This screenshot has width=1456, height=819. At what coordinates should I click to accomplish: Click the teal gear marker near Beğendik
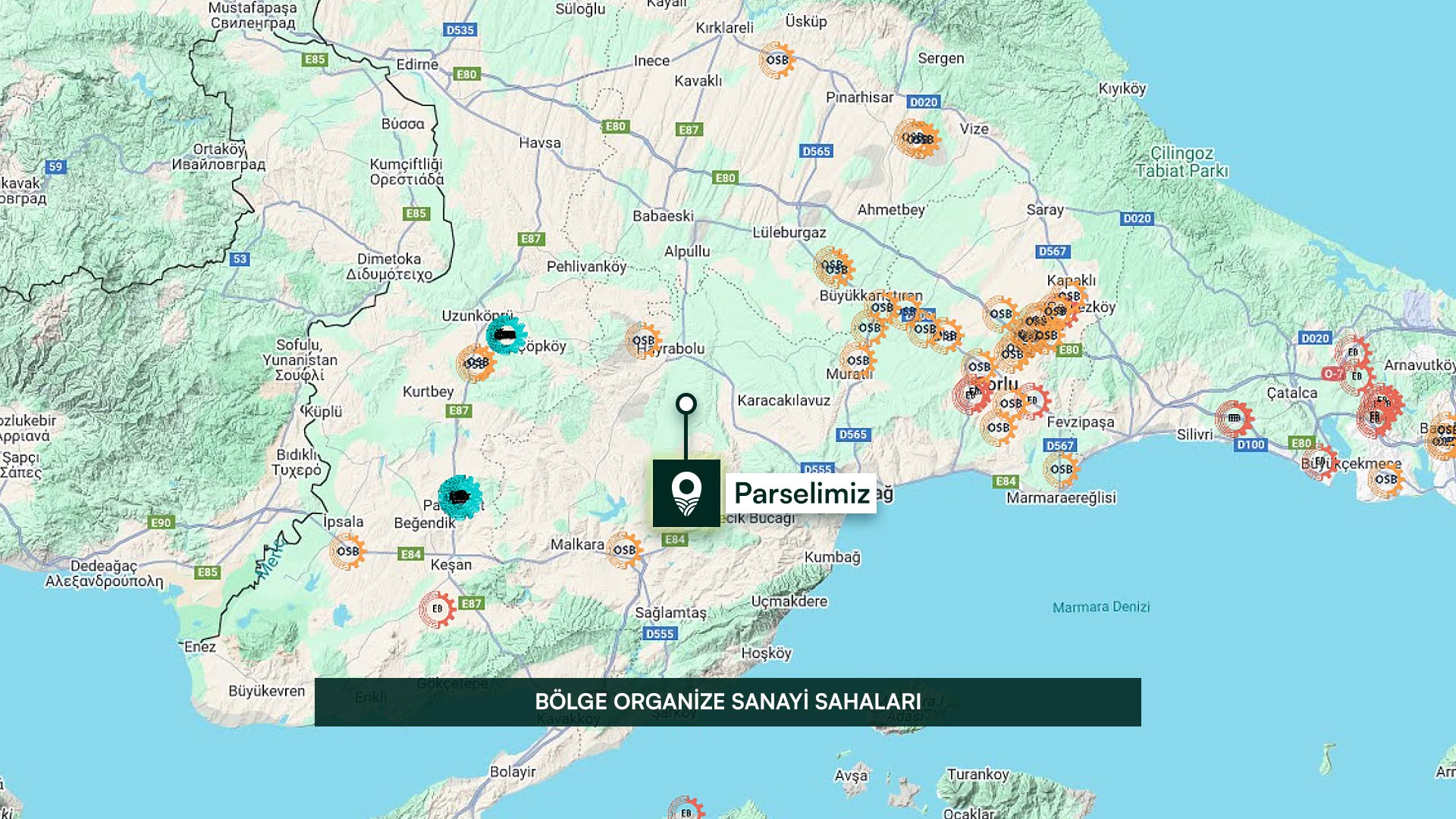point(460,497)
